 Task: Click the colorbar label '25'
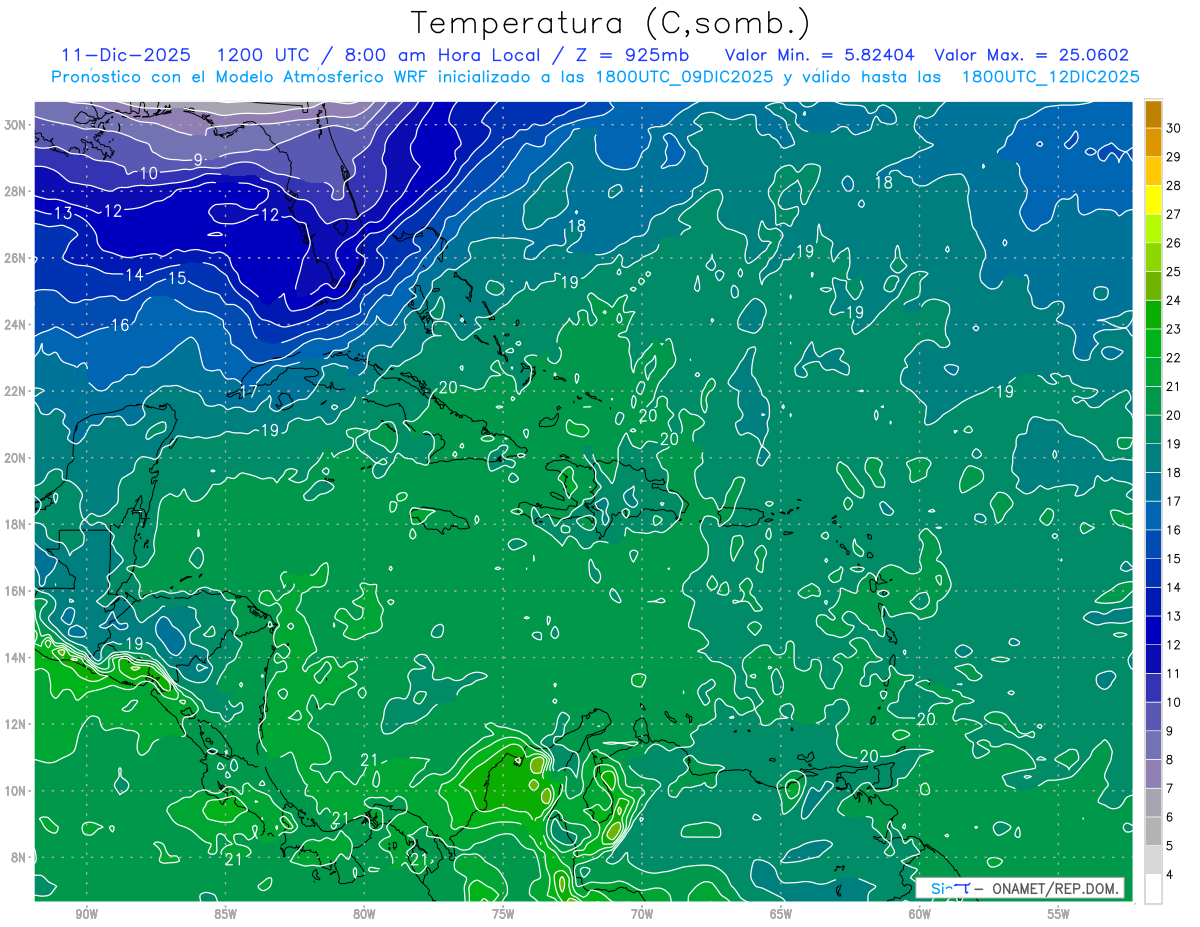[1174, 272]
